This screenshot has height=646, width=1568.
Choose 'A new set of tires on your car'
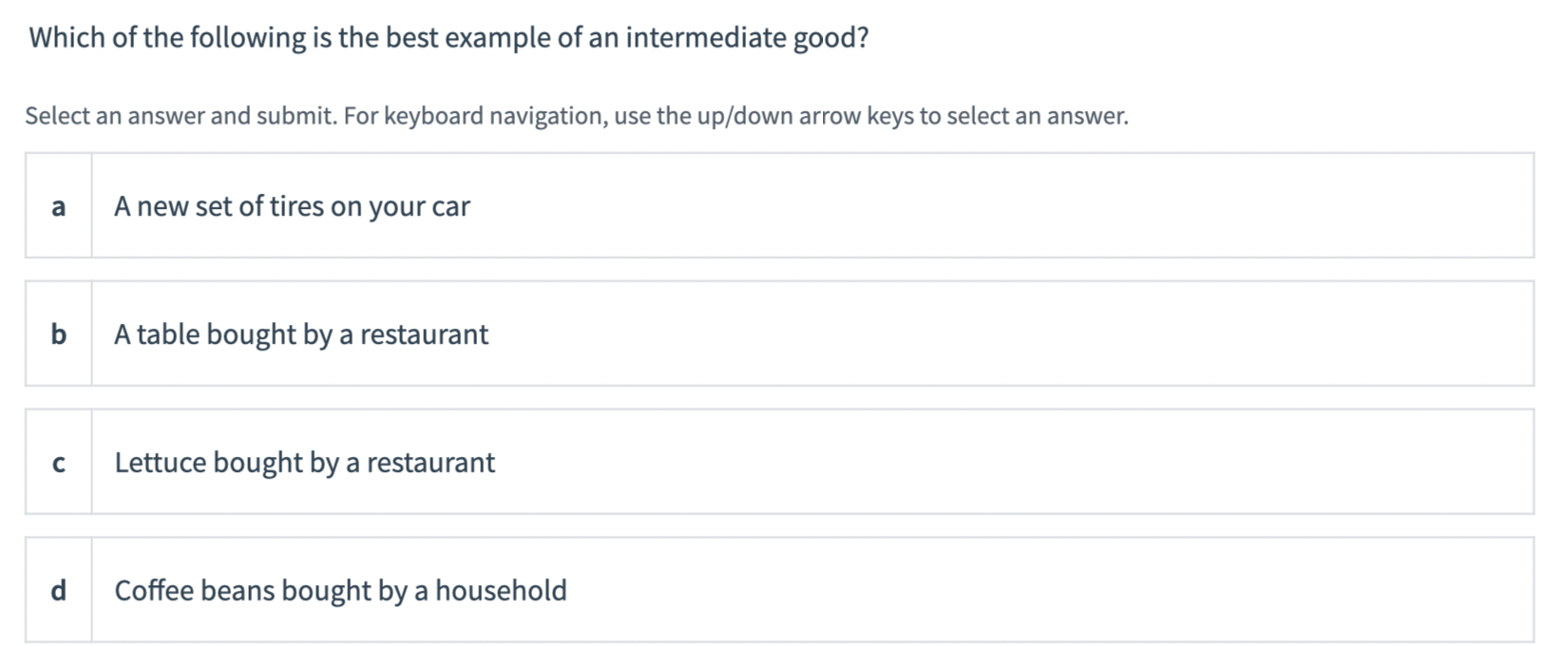coord(292,205)
